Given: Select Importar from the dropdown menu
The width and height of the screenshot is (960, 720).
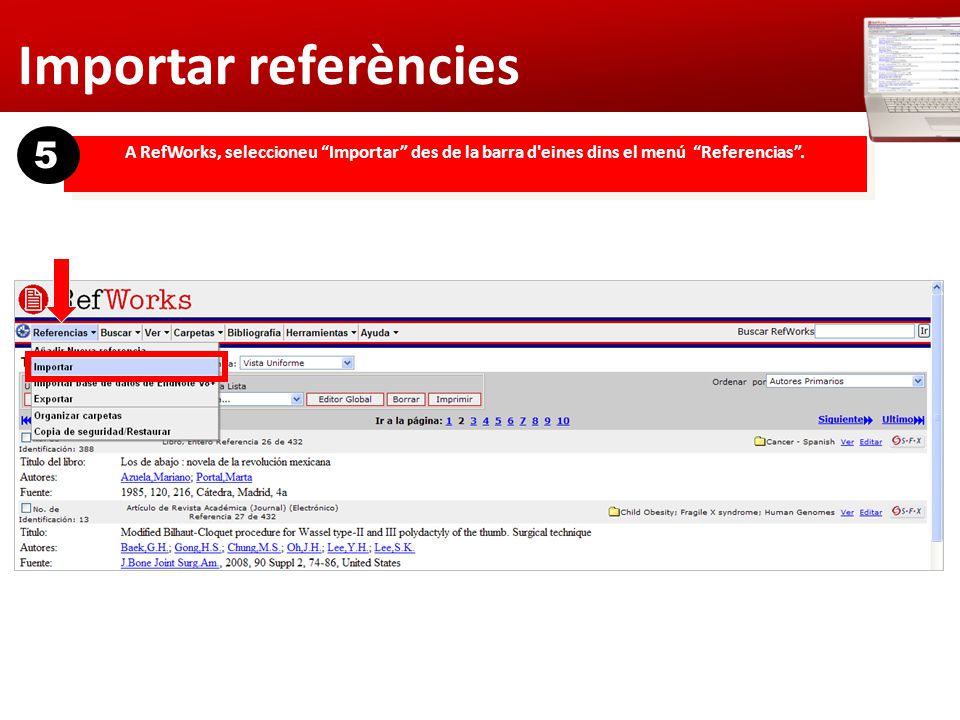Looking at the screenshot, I should 126,367.
